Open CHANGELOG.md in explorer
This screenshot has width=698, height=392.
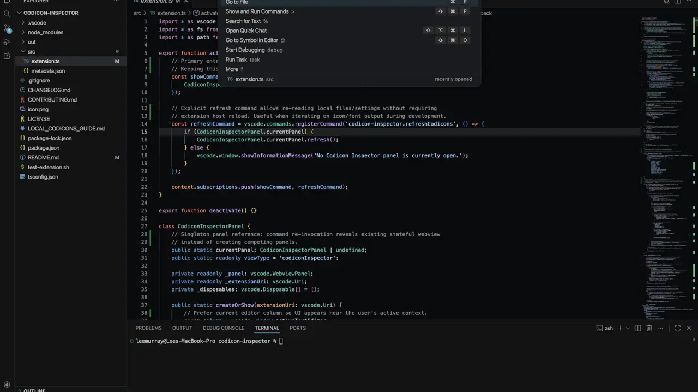(x=71, y=90)
